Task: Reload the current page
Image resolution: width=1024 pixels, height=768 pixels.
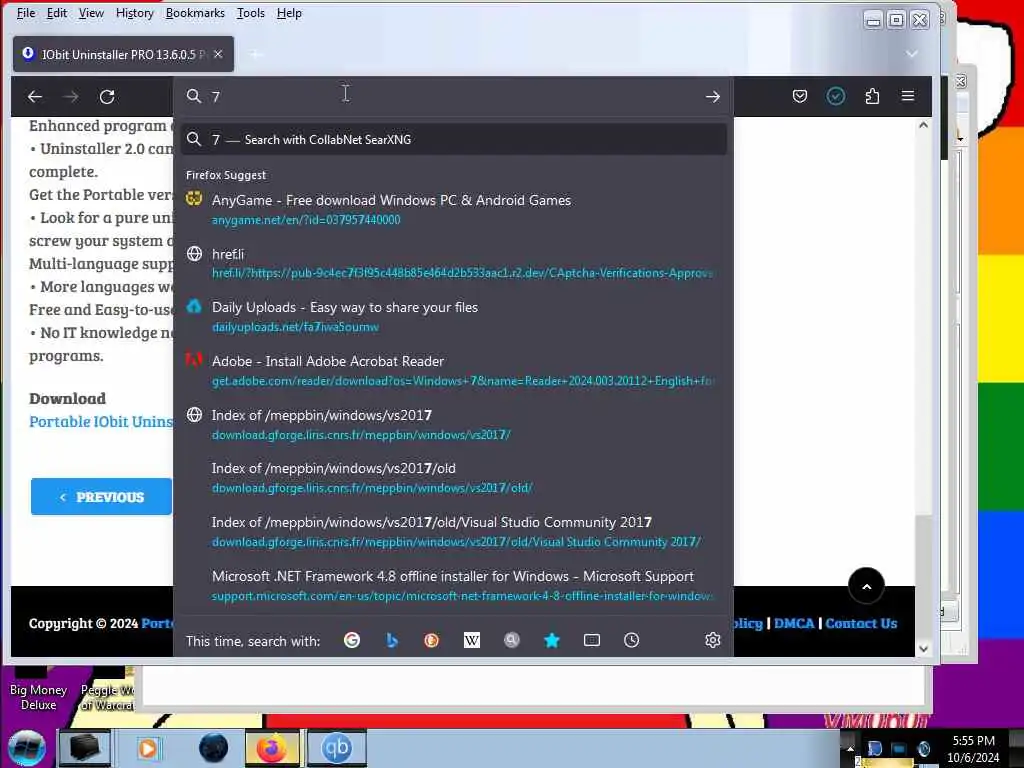Action: [x=107, y=97]
